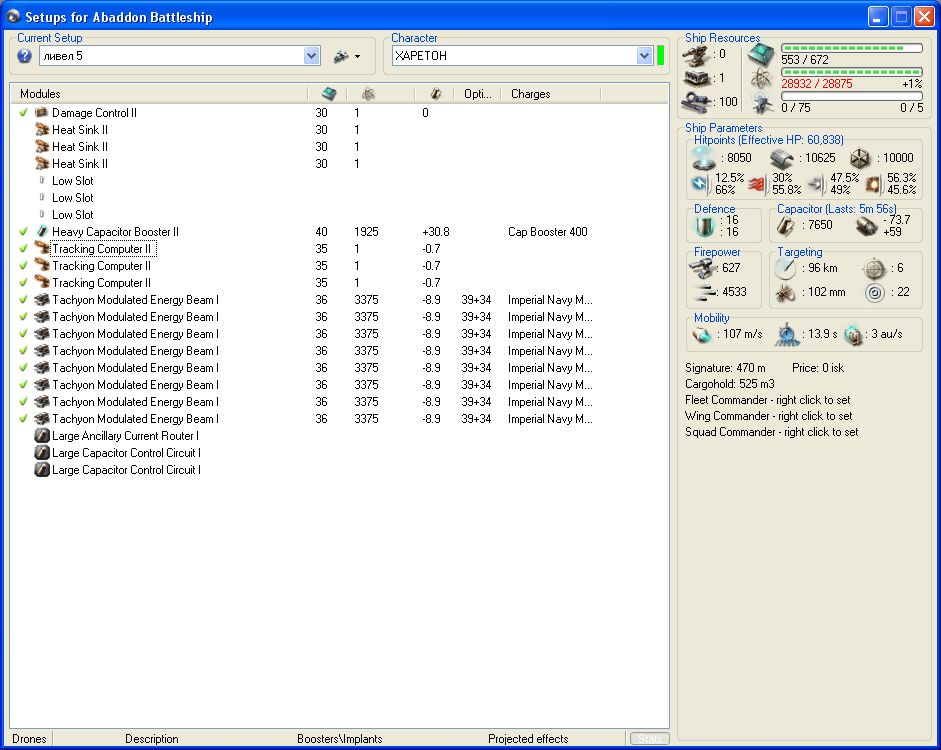Click the '+30.8' capacitor value cell
This screenshot has width=941, height=750.
pos(436,232)
